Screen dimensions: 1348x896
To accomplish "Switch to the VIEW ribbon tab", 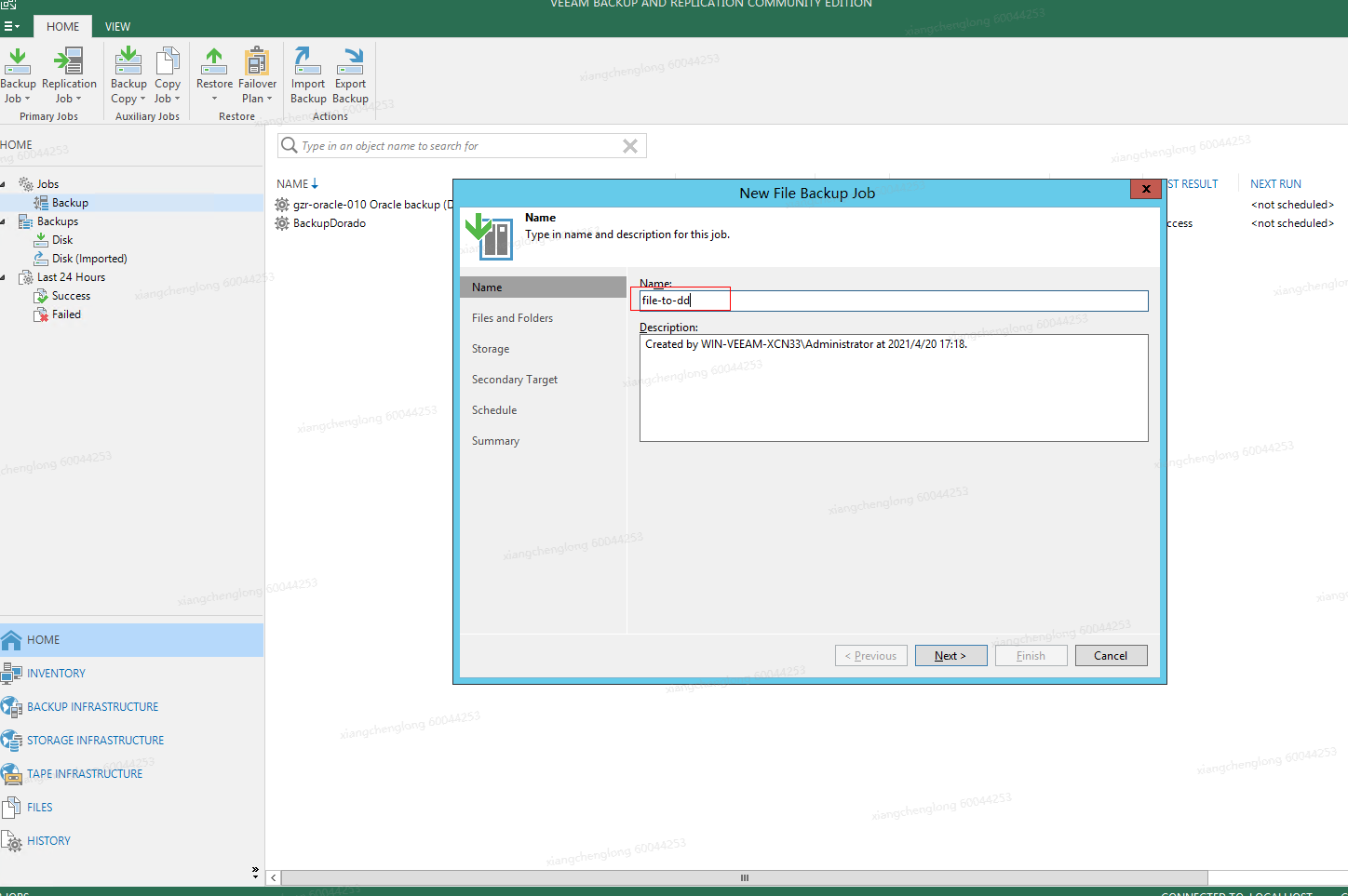I will point(117,26).
